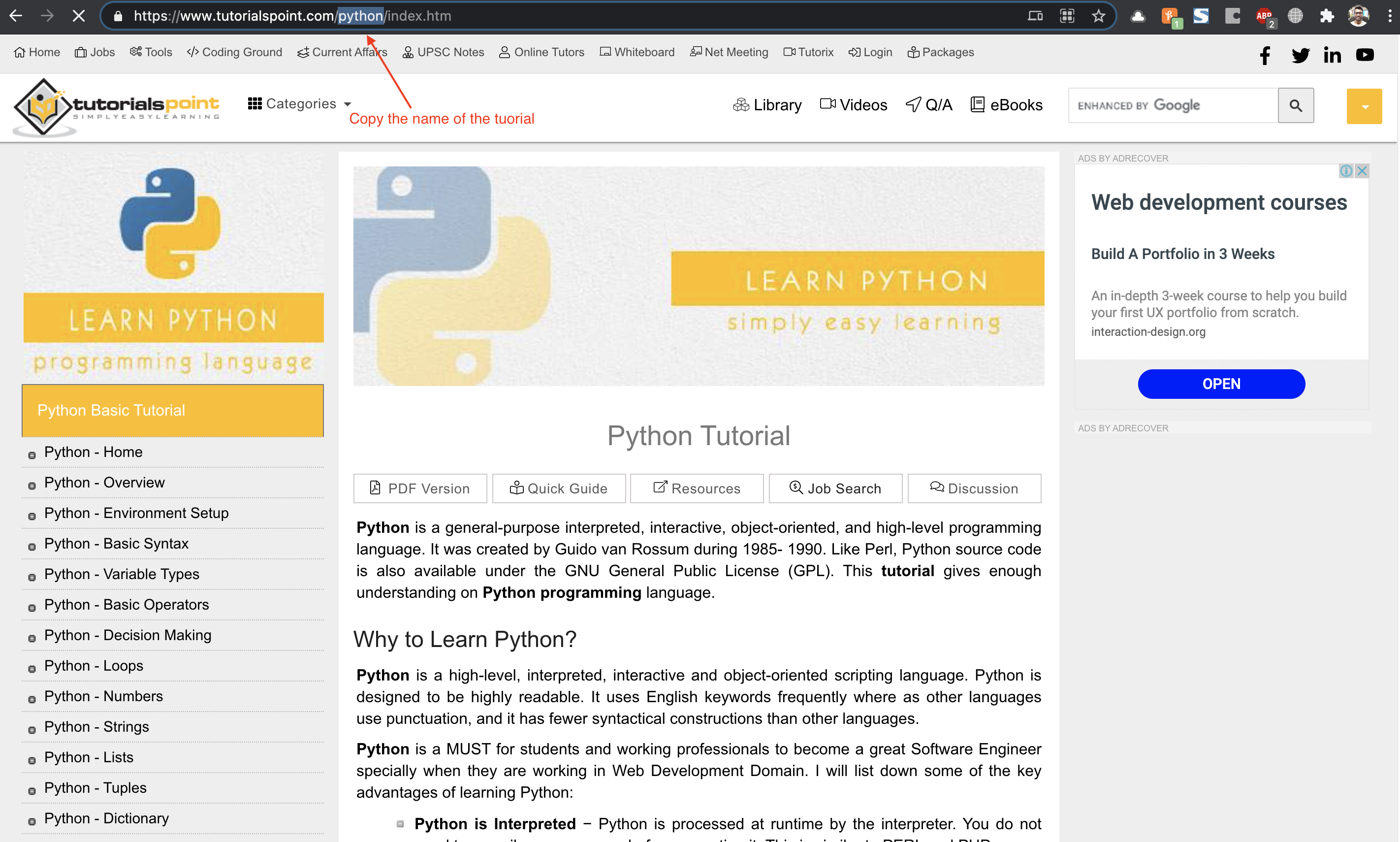The image size is (1400, 842).
Task: Download the PDF Version
Action: tap(420, 488)
